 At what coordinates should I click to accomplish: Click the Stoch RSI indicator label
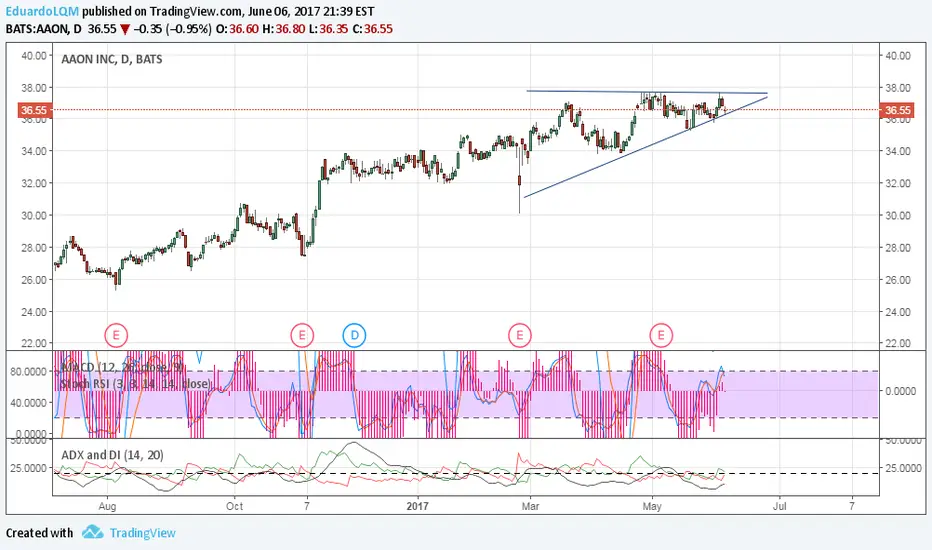point(136,384)
